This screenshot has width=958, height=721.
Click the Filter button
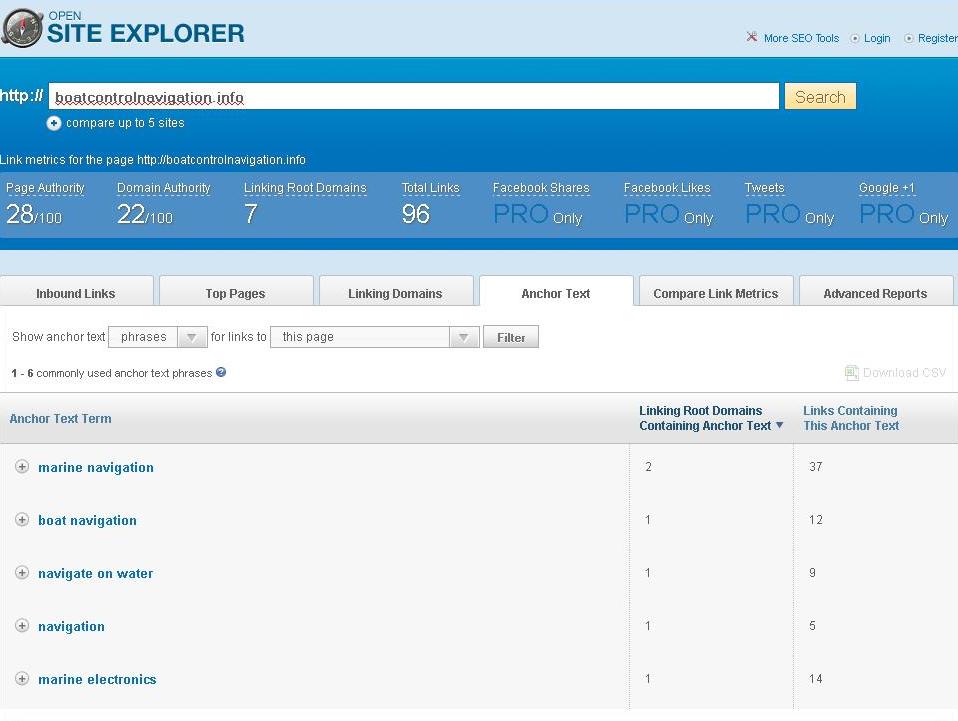[511, 337]
